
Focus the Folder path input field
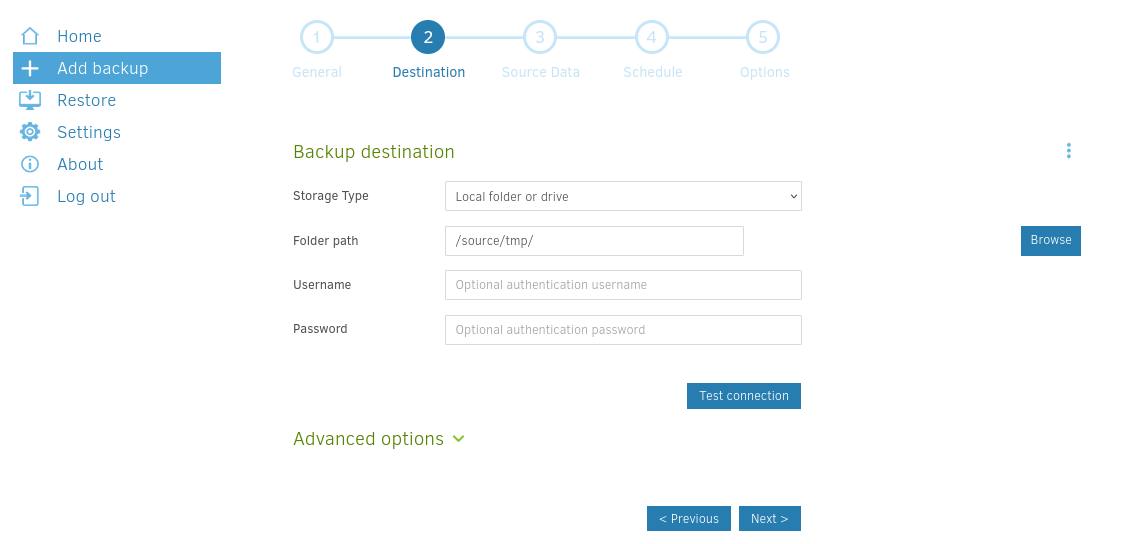594,241
